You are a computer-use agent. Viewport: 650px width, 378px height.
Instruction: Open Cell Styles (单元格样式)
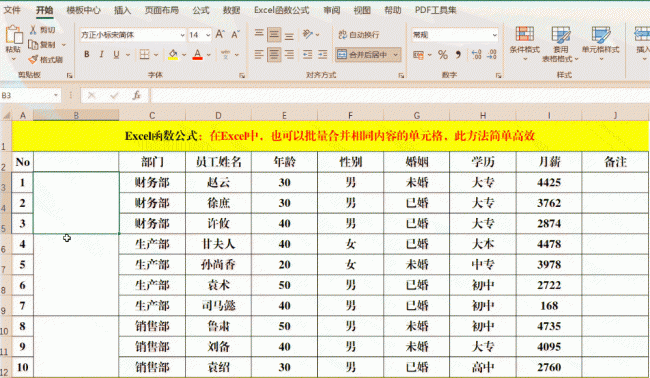[x=600, y=44]
